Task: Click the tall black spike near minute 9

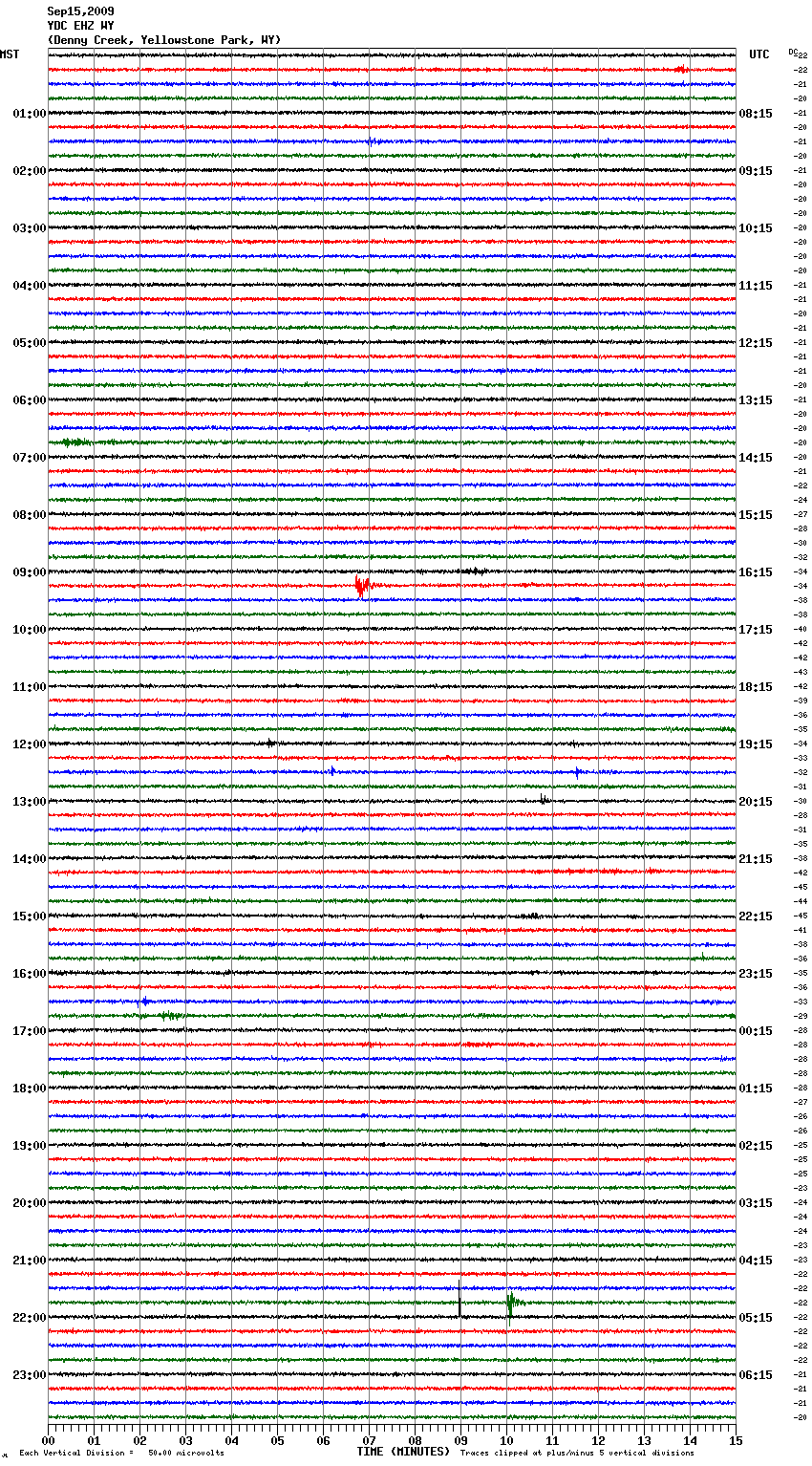Action: pyautogui.click(x=459, y=1298)
